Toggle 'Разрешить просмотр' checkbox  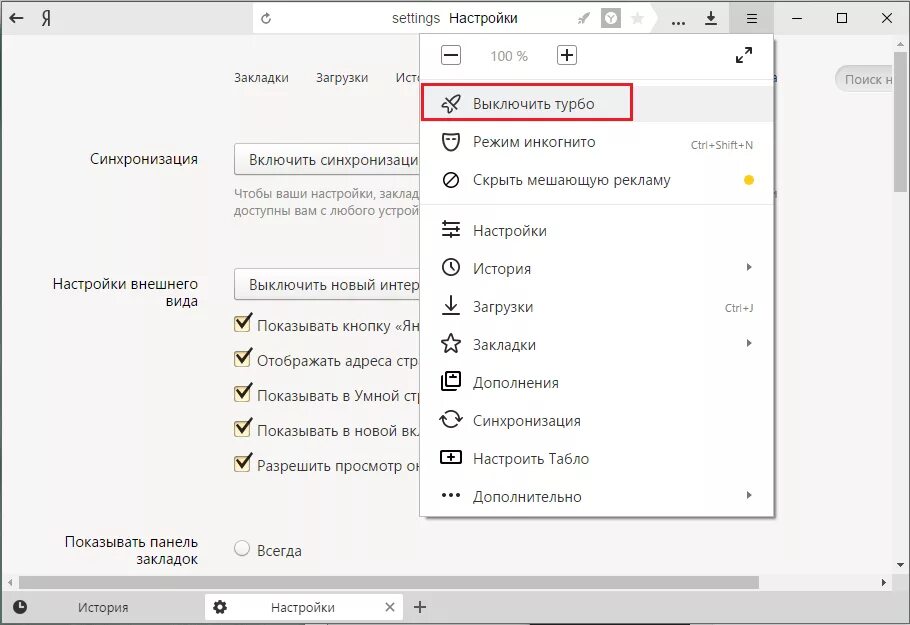click(x=243, y=463)
